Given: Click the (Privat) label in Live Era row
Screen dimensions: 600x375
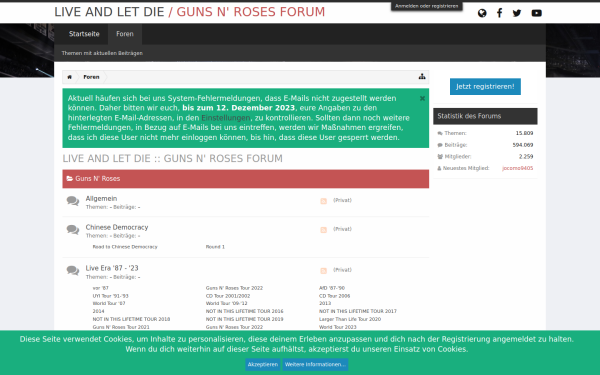Looking at the screenshot, I should tap(342, 270).
